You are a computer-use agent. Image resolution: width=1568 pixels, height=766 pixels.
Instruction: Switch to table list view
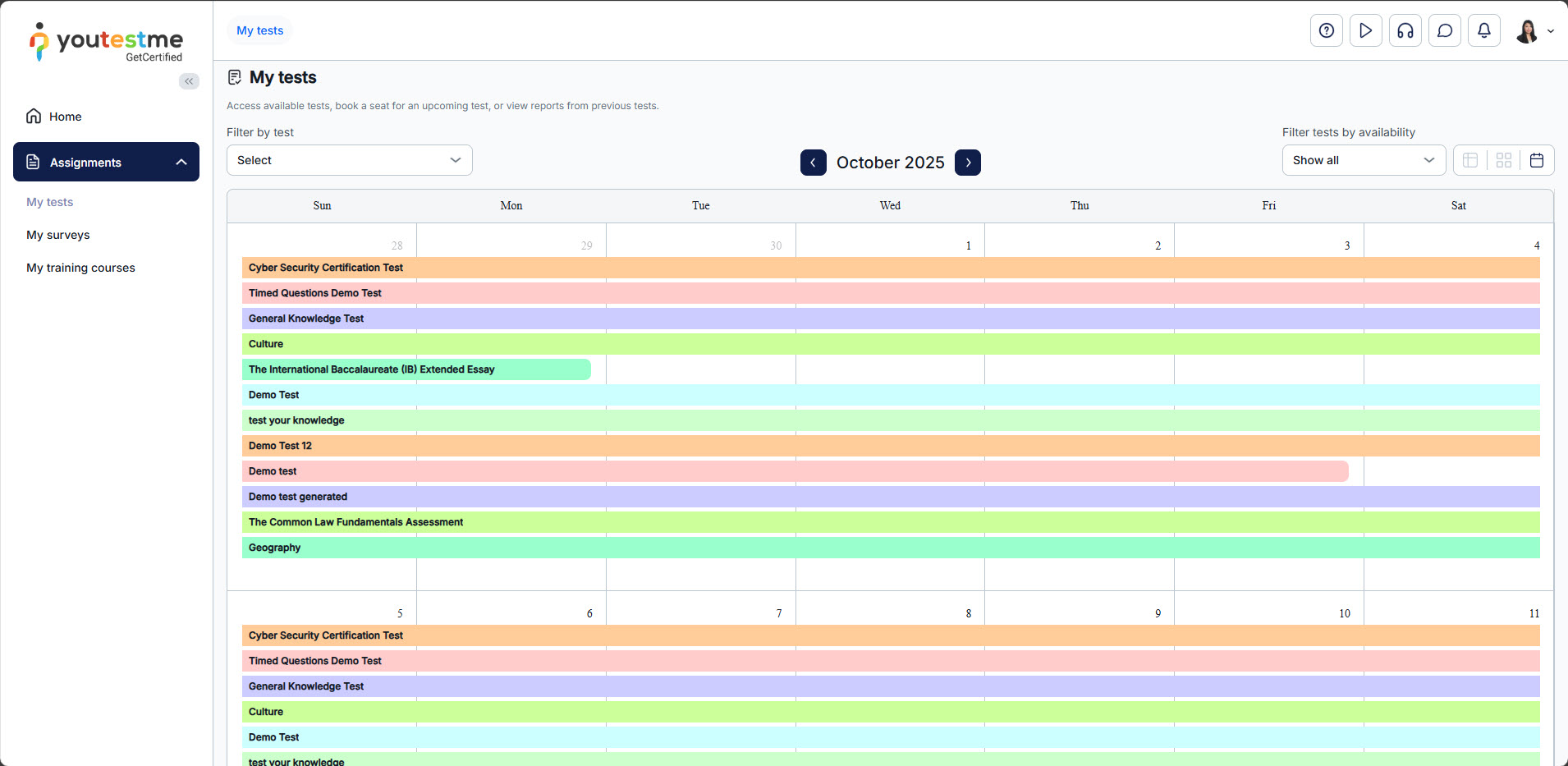pyautogui.click(x=1470, y=160)
